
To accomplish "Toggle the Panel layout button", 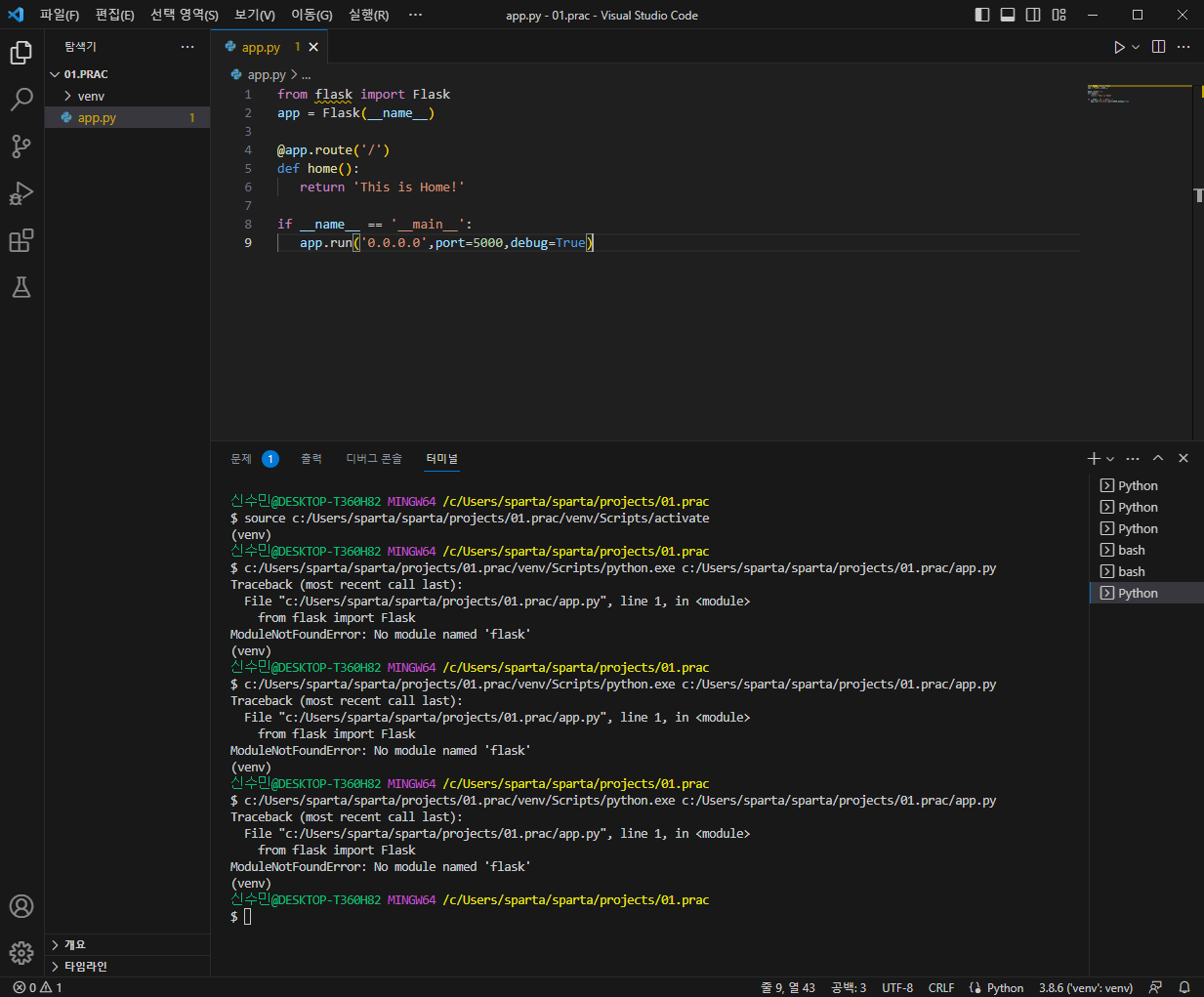I will (x=1008, y=15).
